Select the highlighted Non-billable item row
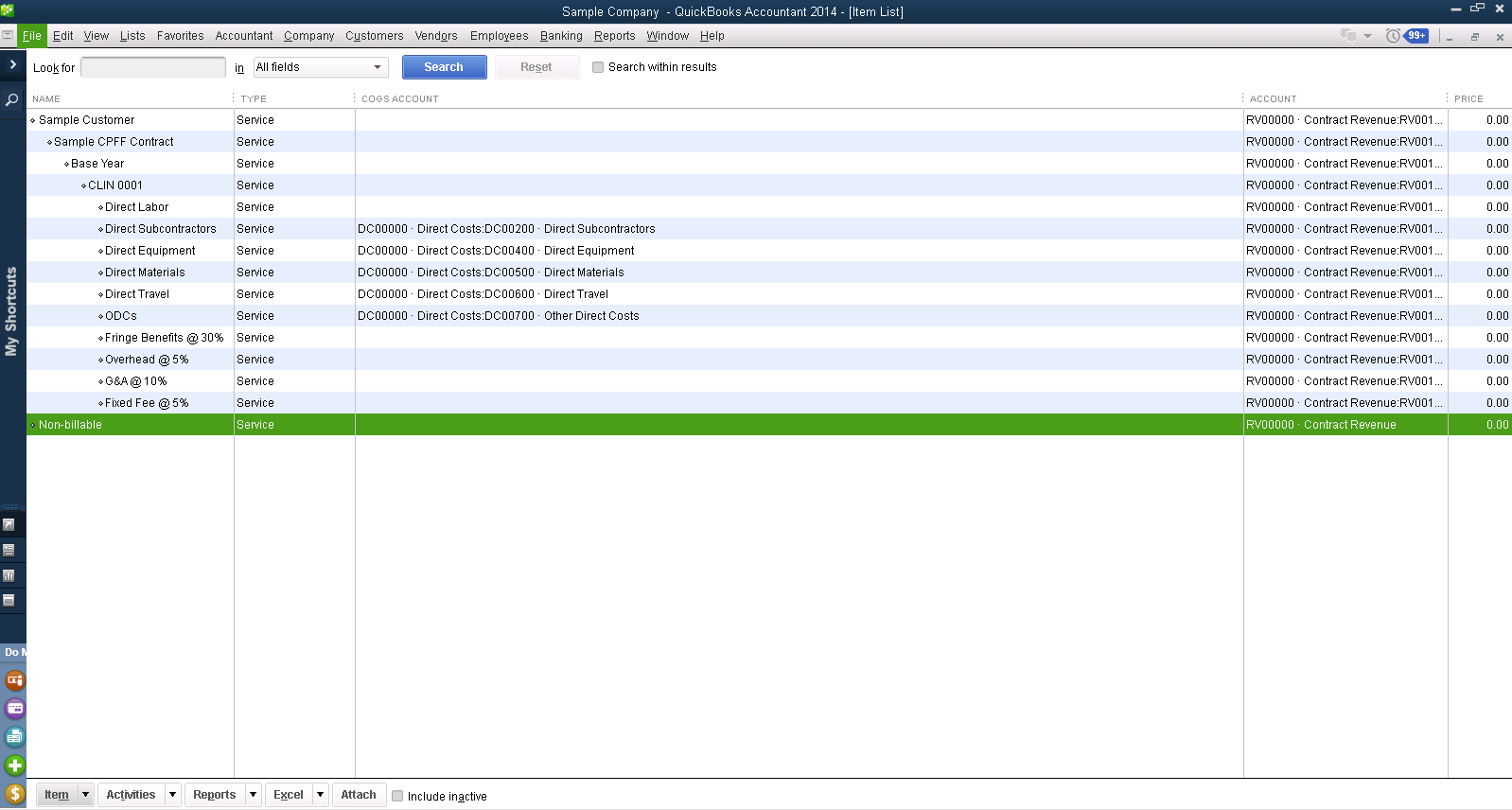This screenshot has width=1512, height=810. coord(769,425)
